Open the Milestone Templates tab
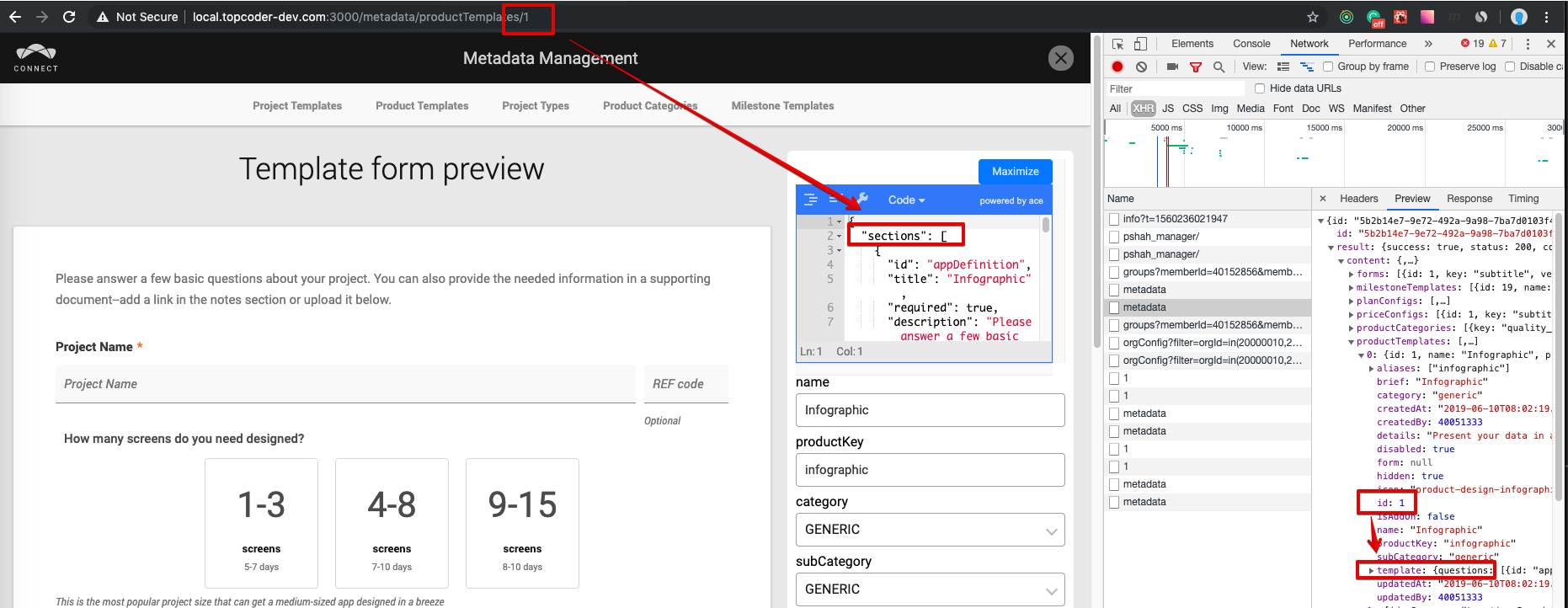This screenshot has height=608, width=1568. click(x=782, y=106)
